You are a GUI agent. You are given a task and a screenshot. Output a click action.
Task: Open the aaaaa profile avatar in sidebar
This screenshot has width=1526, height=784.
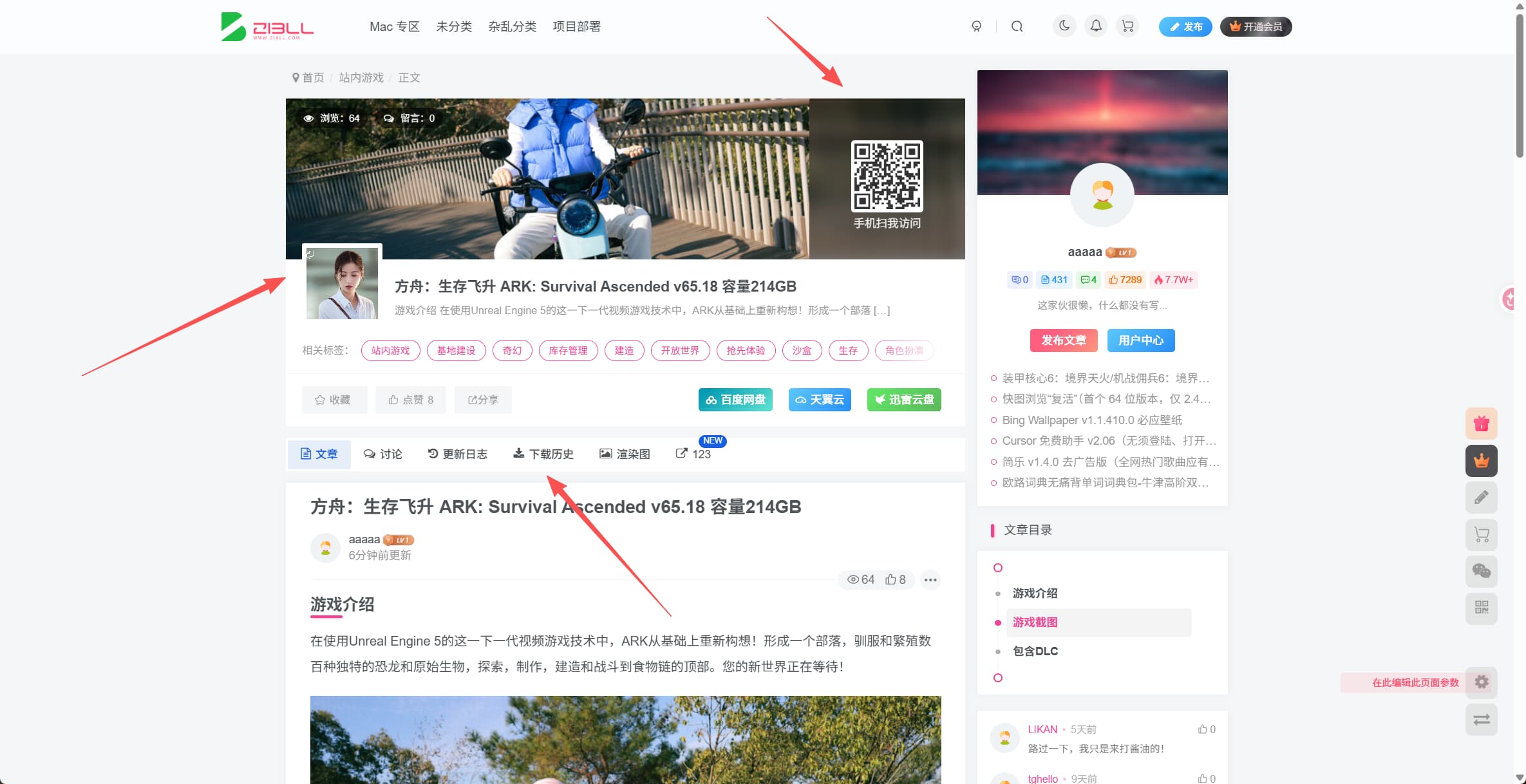point(1102,195)
